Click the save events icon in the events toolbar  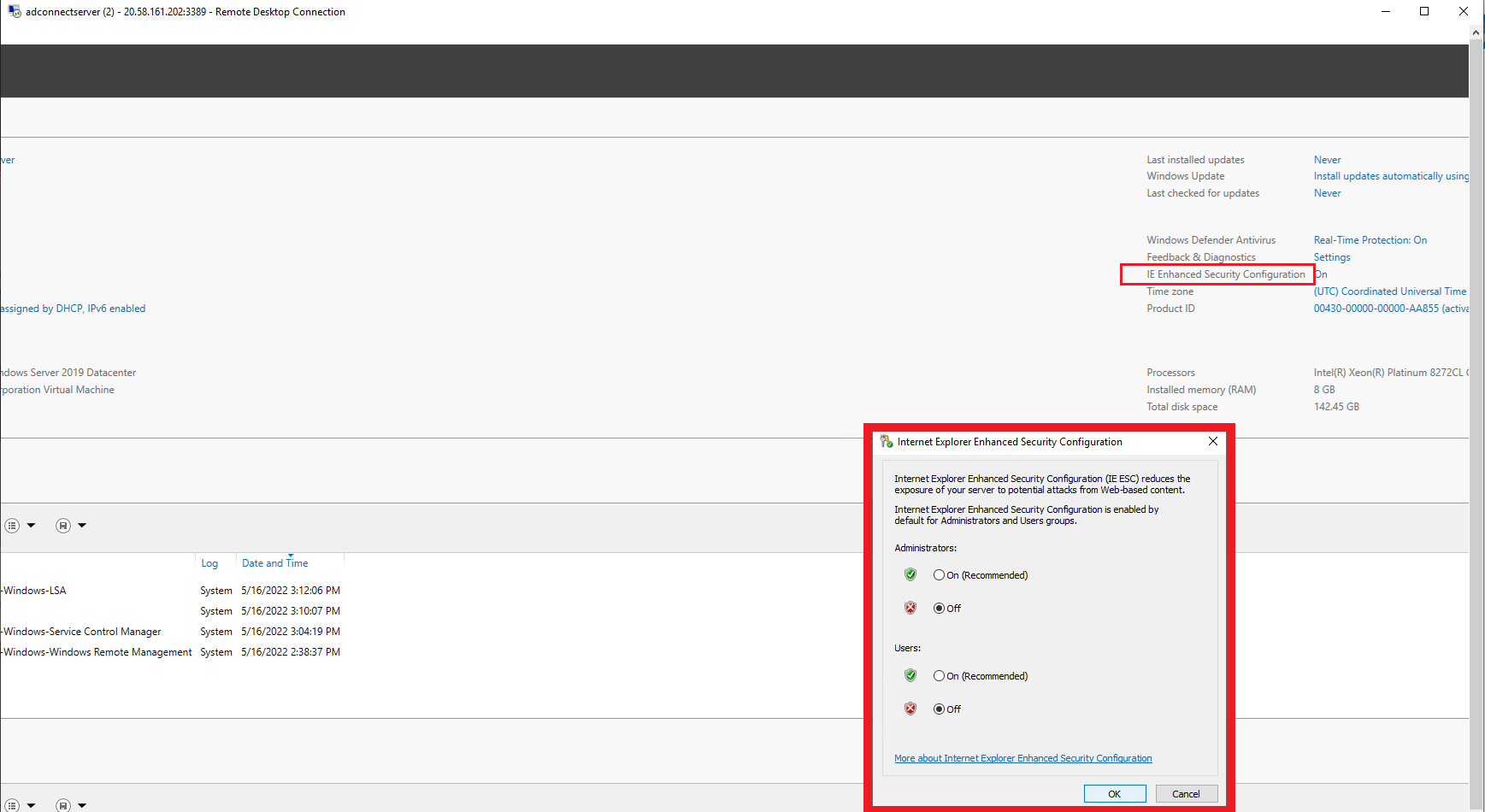click(63, 525)
